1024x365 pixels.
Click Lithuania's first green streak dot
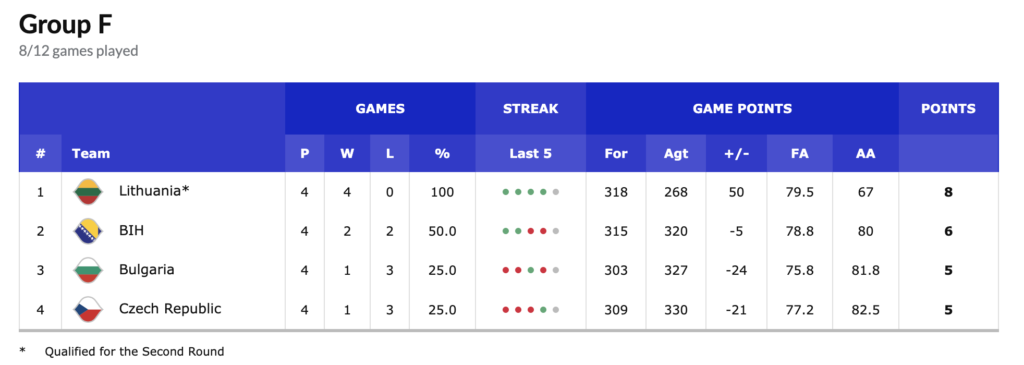tap(505, 193)
